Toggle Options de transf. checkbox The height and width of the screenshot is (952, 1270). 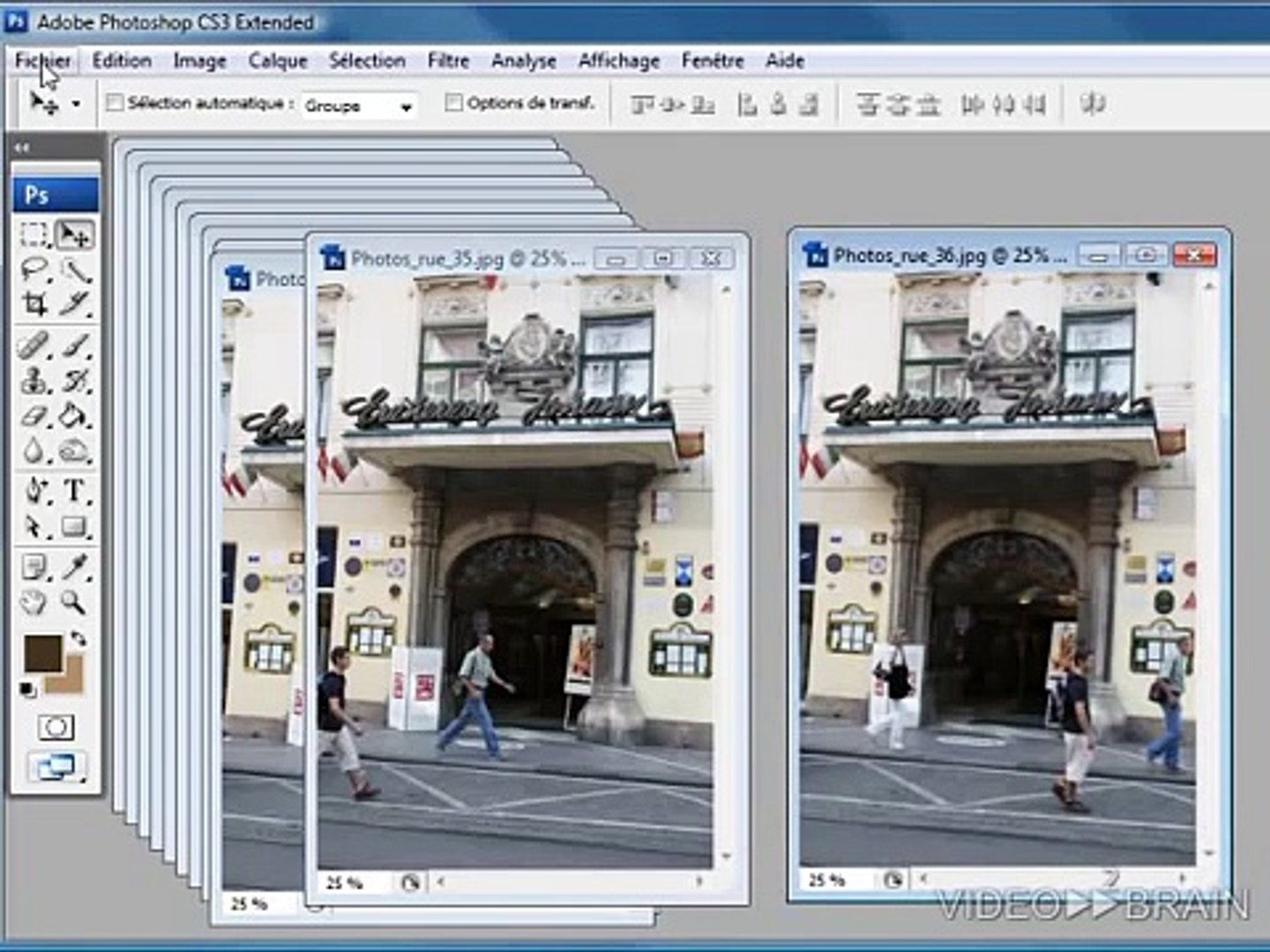coord(453,103)
